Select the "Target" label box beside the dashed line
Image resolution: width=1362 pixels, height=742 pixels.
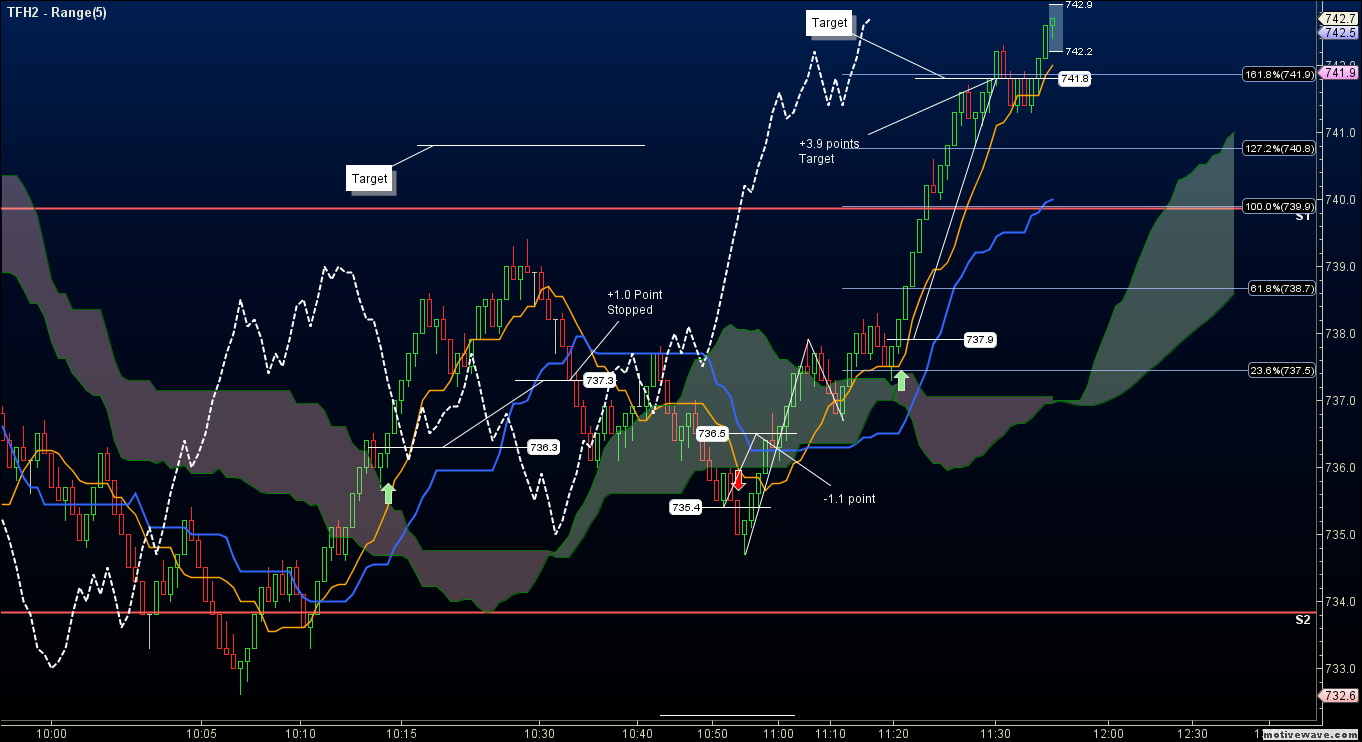click(x=829, y=23)
